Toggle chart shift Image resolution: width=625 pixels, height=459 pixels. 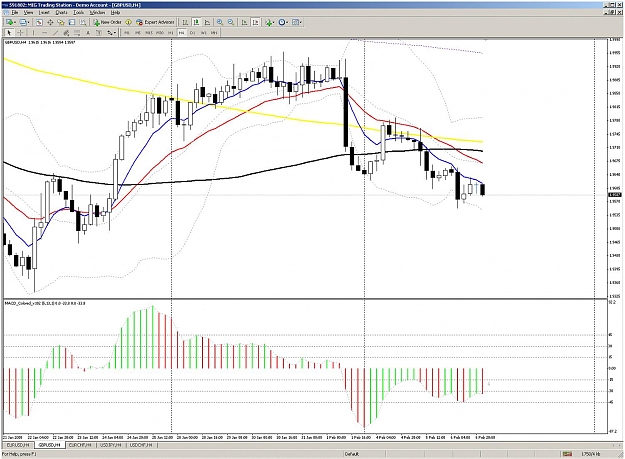tap(255, 22)
